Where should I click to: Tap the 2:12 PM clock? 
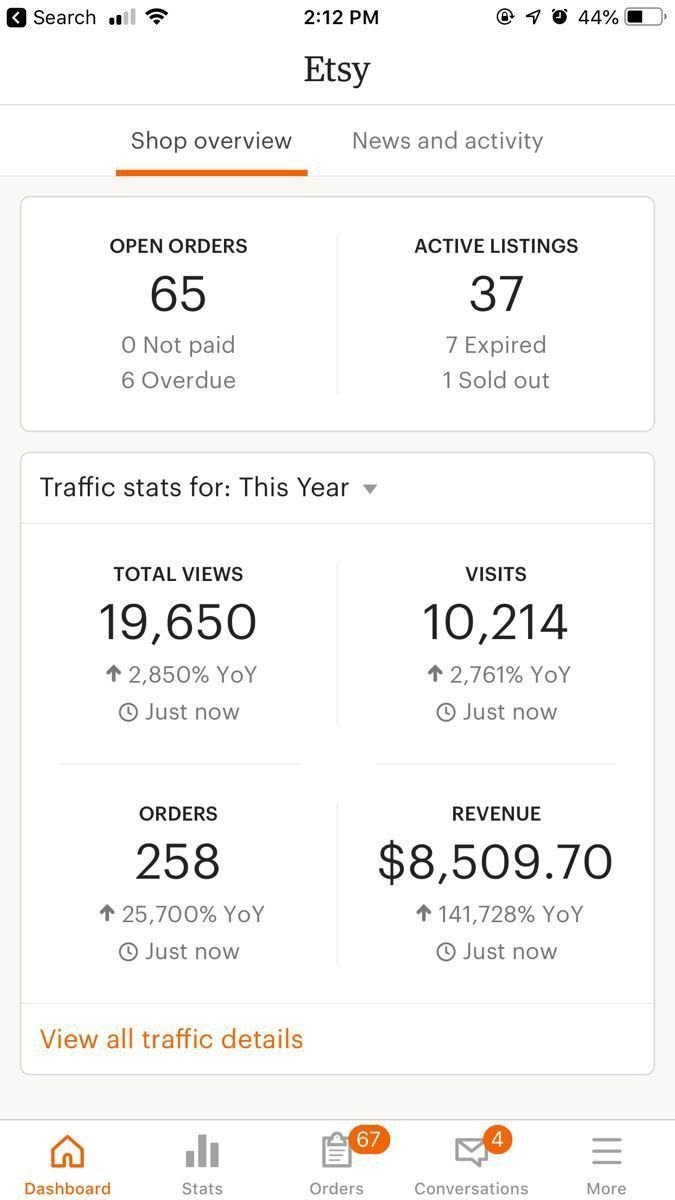[x=339, y=17]
